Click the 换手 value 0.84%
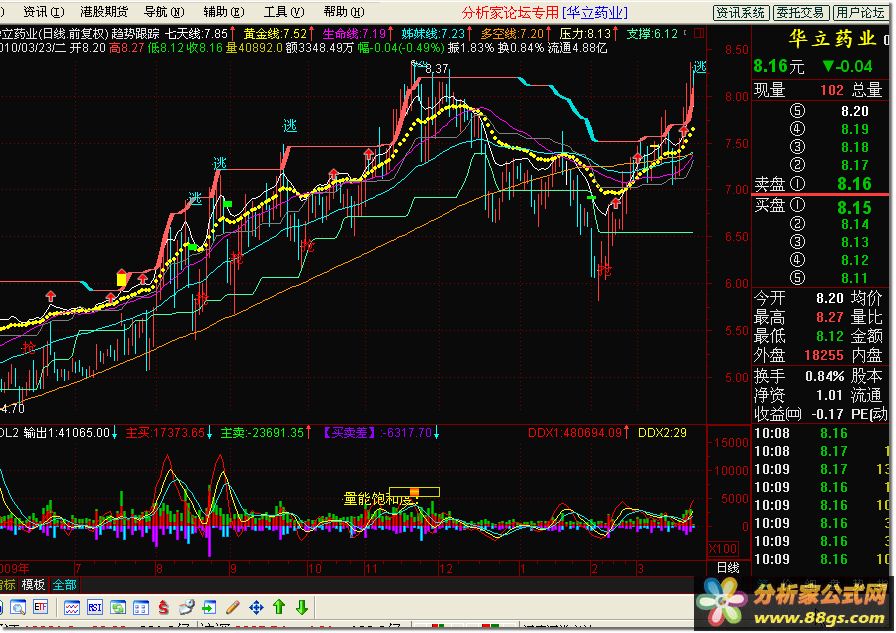 click(x=825, y=376)
